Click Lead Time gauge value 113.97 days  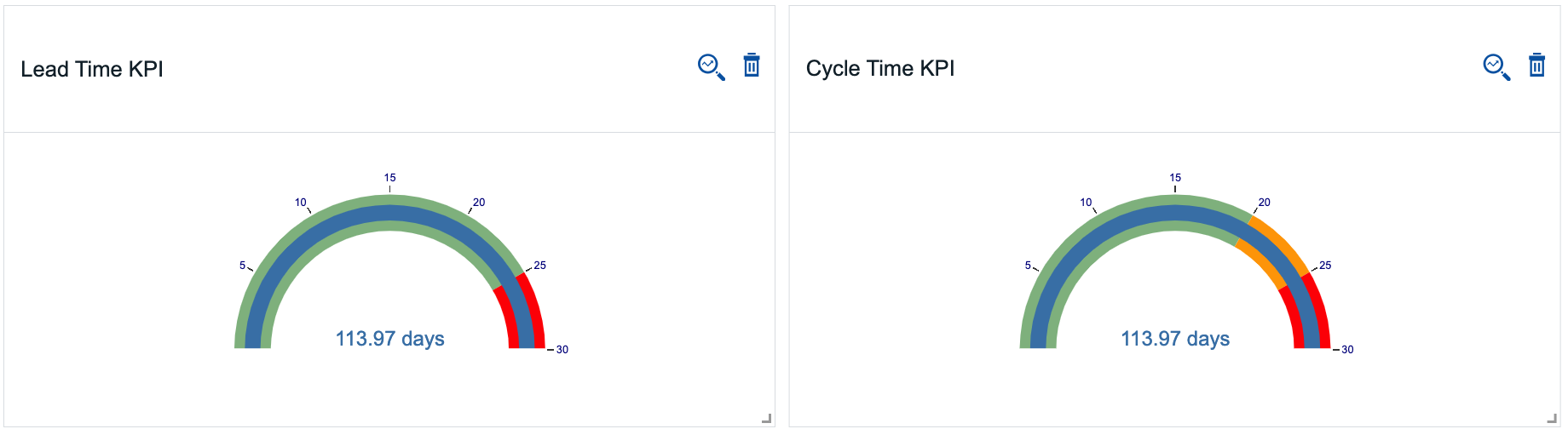390,339
